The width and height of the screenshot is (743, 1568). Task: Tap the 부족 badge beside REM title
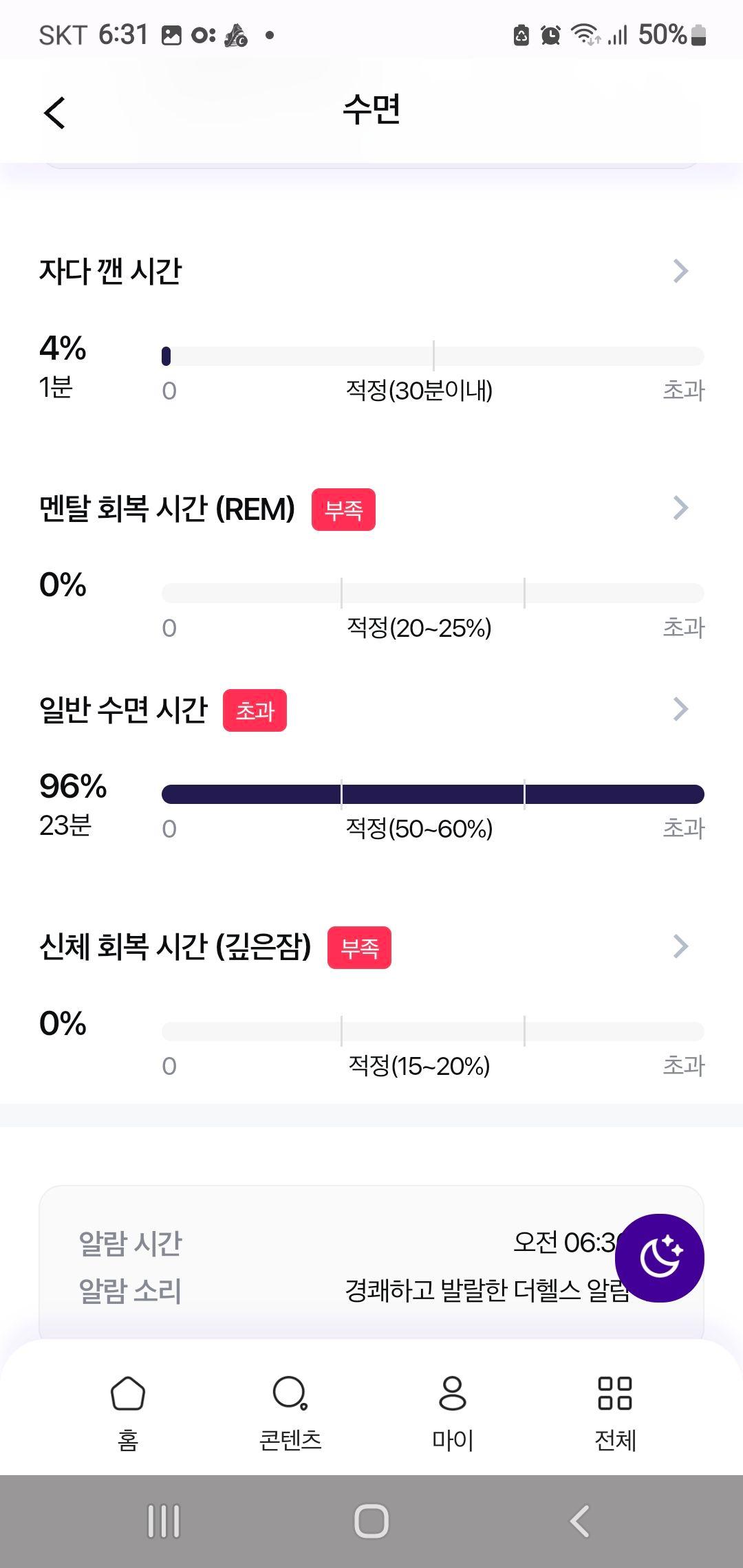pos(343,510)
